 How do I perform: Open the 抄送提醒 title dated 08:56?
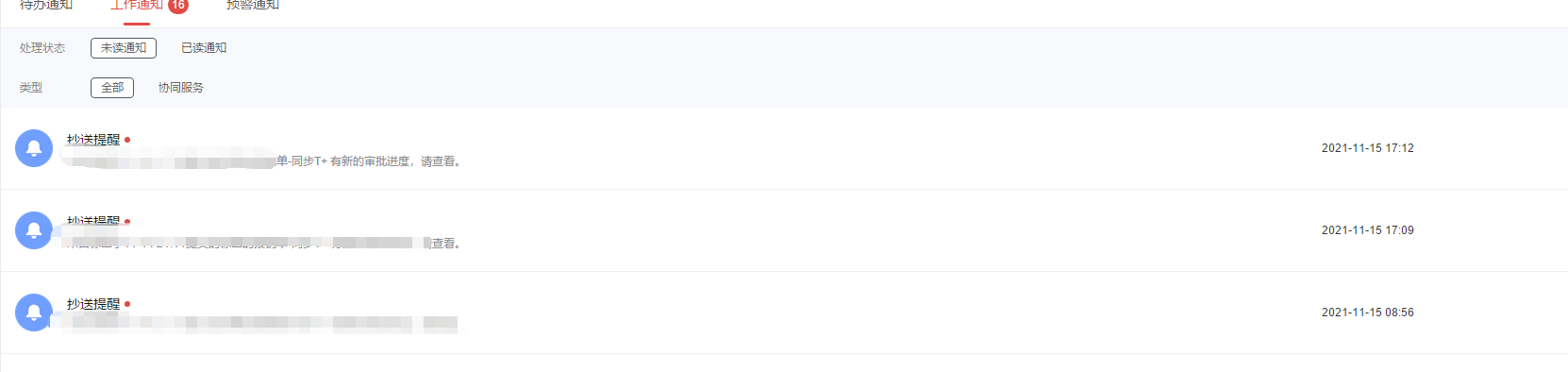point(93,304)
